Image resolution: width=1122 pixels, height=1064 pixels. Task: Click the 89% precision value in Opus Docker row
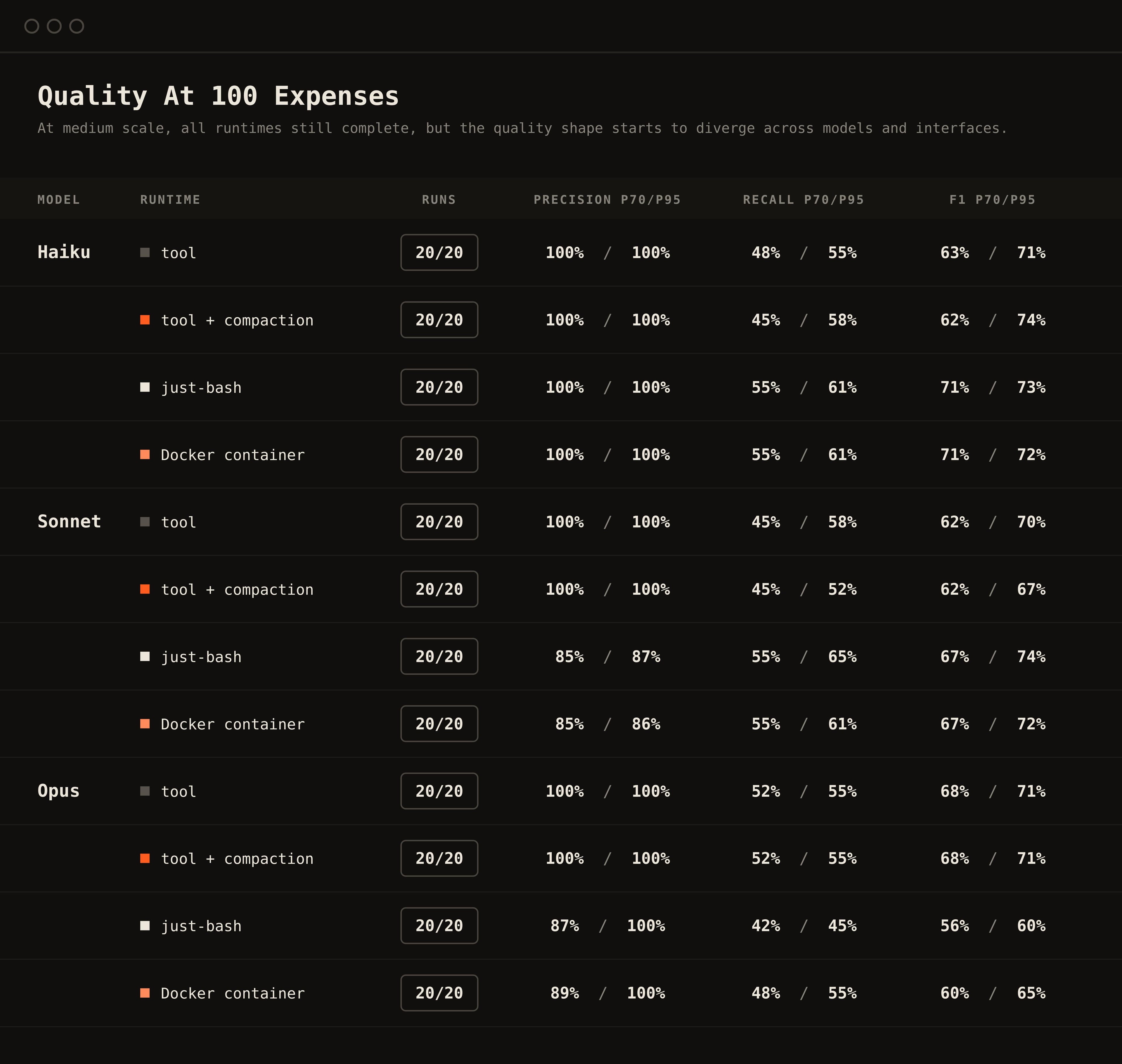(x=565, y=993)
